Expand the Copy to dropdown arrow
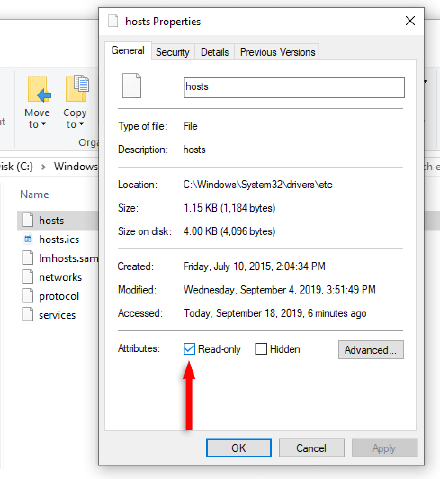The width and height of the screenshot is (440, 479). (x=81, y=124)
